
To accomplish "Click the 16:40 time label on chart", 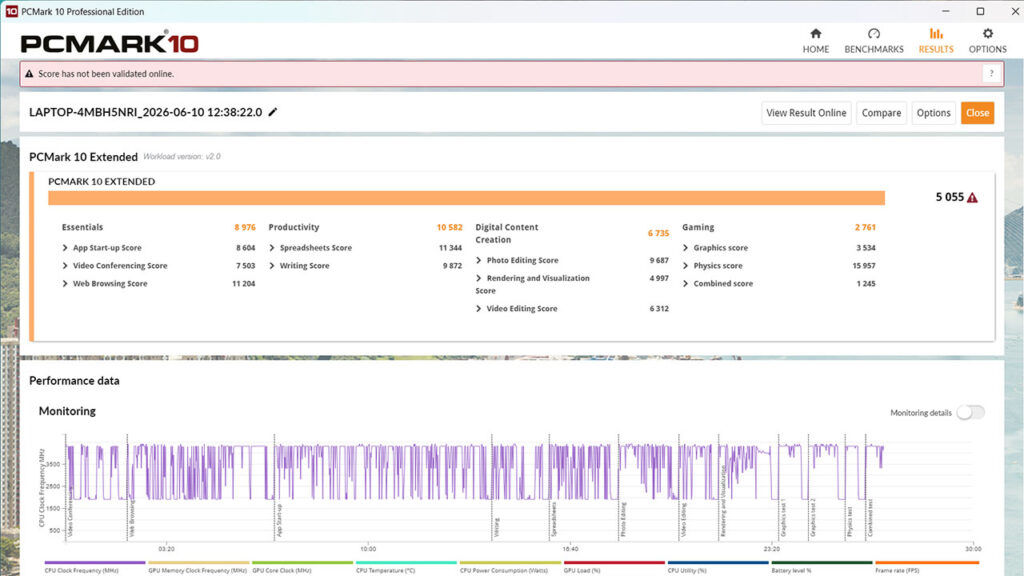I will pyautogui.click(x=570, y=549).
